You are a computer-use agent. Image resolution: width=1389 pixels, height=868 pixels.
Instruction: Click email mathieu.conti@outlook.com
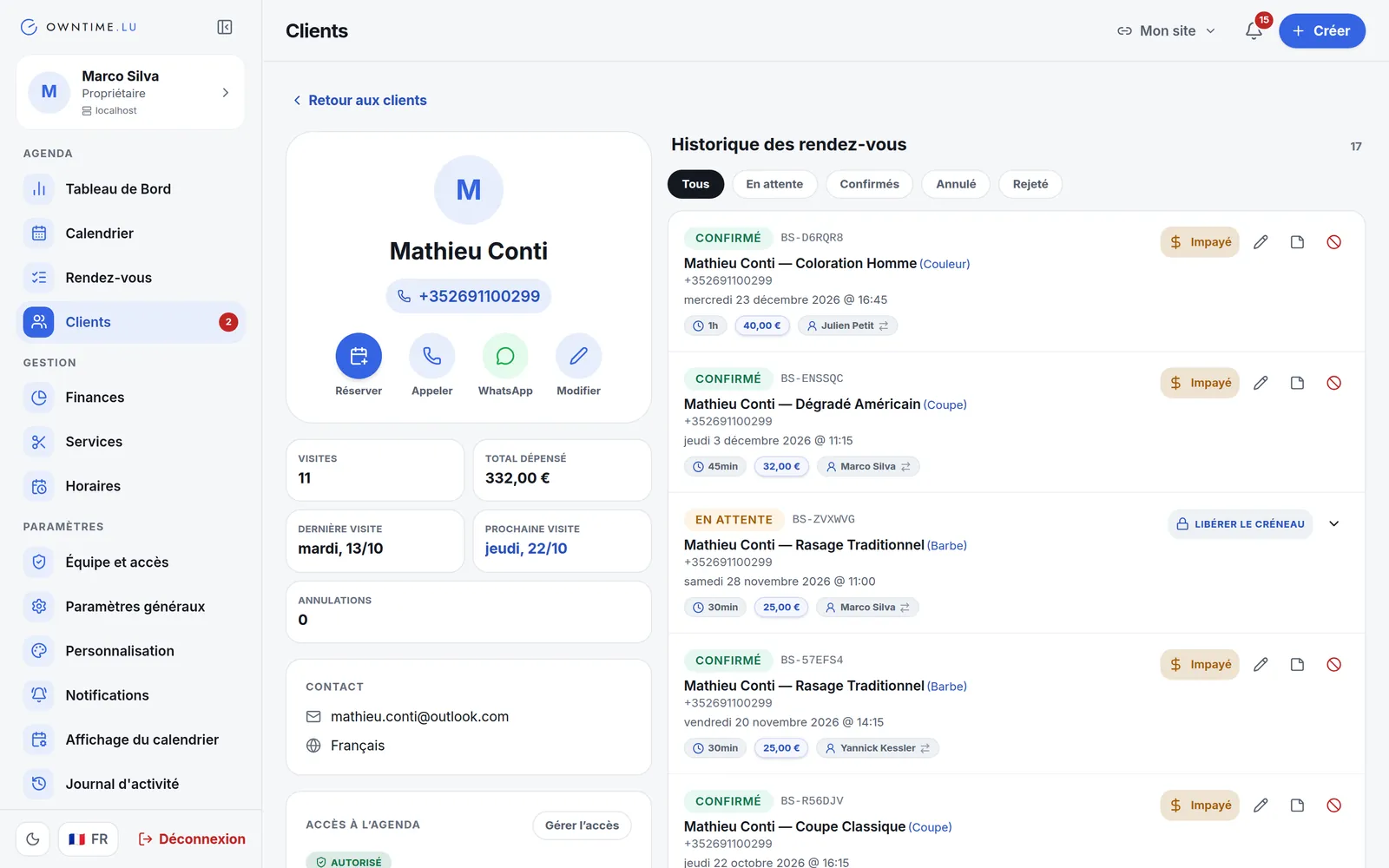coord(419,717)
